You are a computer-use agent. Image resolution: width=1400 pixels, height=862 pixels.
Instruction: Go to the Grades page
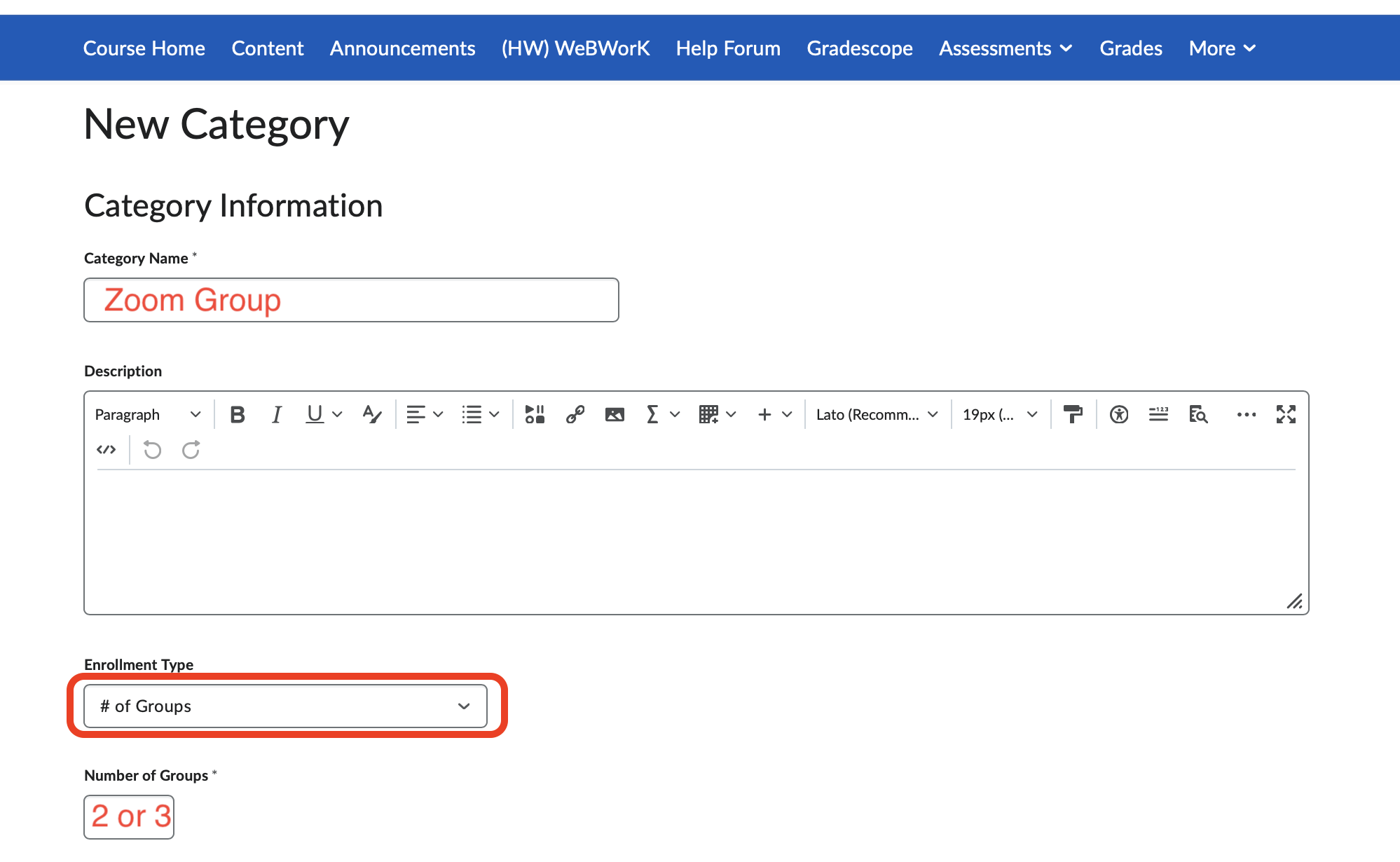[1130, 48]
